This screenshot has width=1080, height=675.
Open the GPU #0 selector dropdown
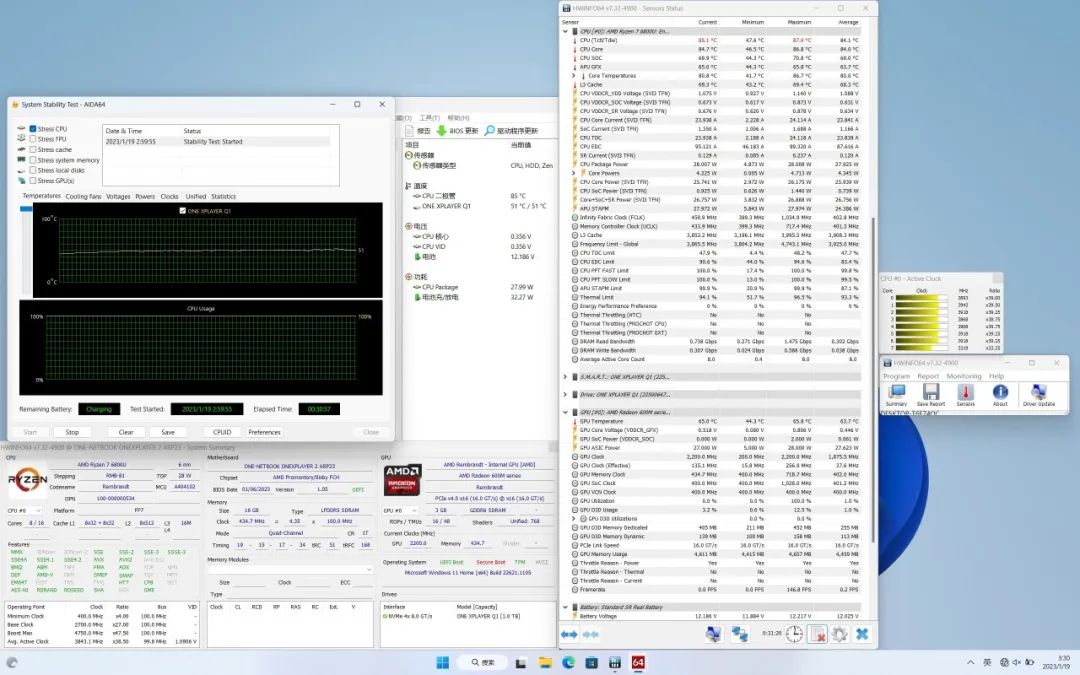[x=400, y=510]
